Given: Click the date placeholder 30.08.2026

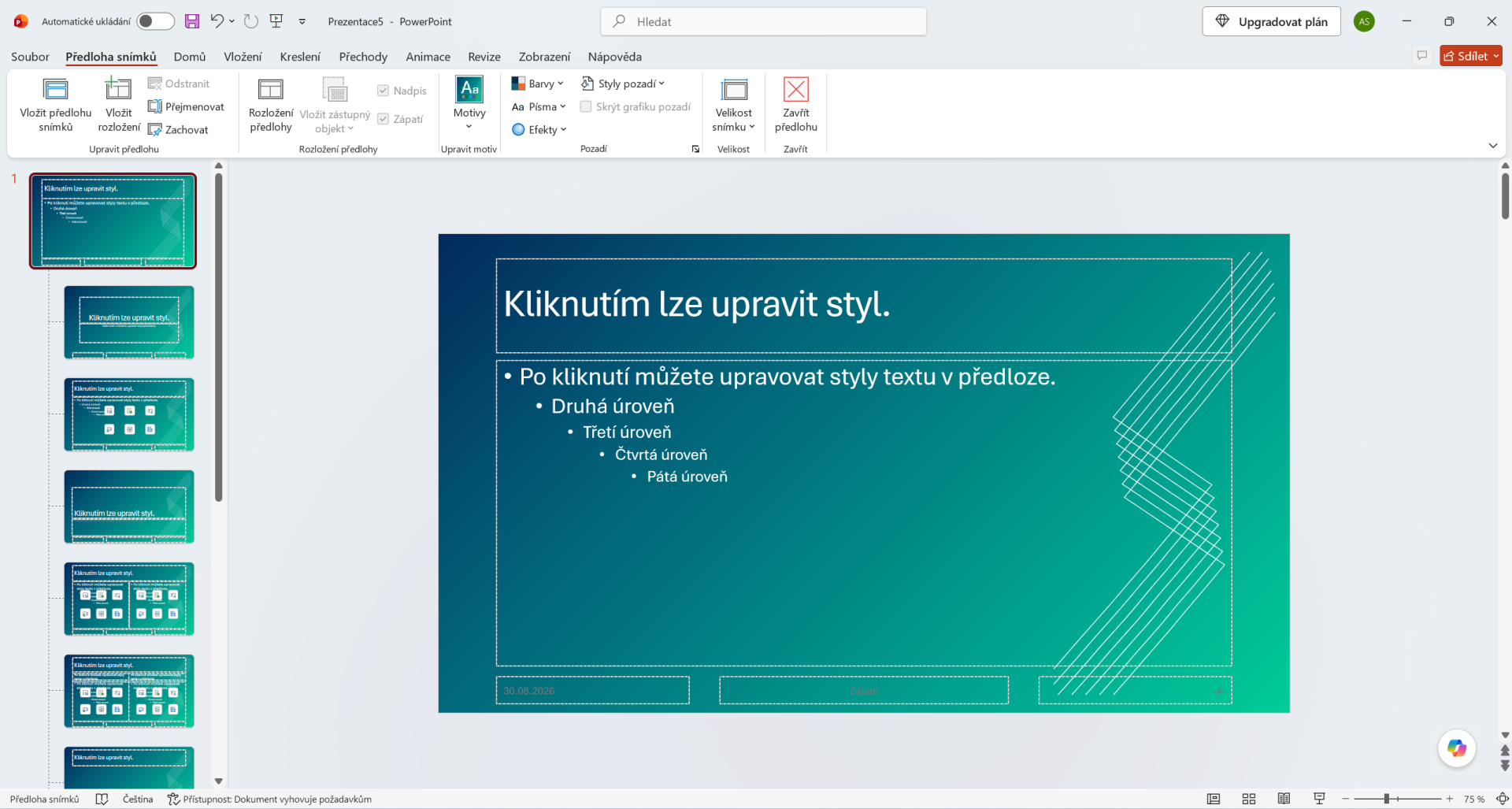Looking at the screenshot, I should click(529, 691).
